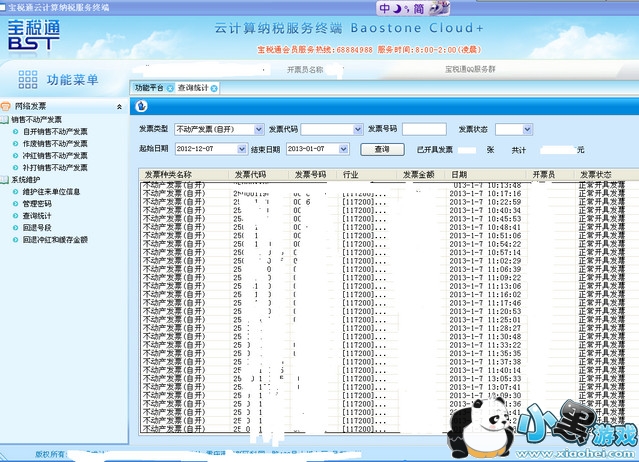
Task: Click the 功能菜单 grid icon
Action: tap(28, 79)
